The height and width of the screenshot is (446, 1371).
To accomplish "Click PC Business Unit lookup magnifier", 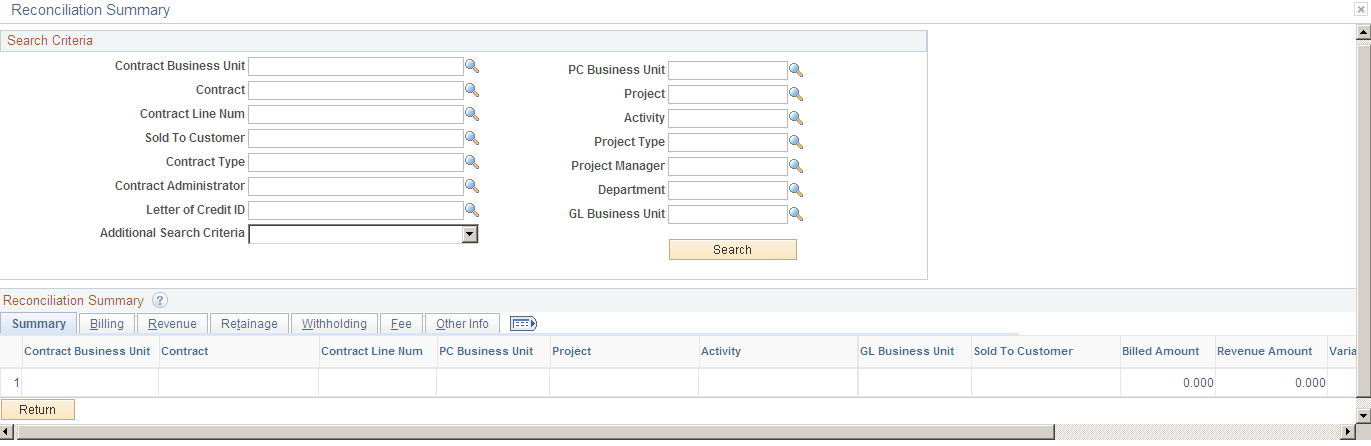I will point(796,70).
